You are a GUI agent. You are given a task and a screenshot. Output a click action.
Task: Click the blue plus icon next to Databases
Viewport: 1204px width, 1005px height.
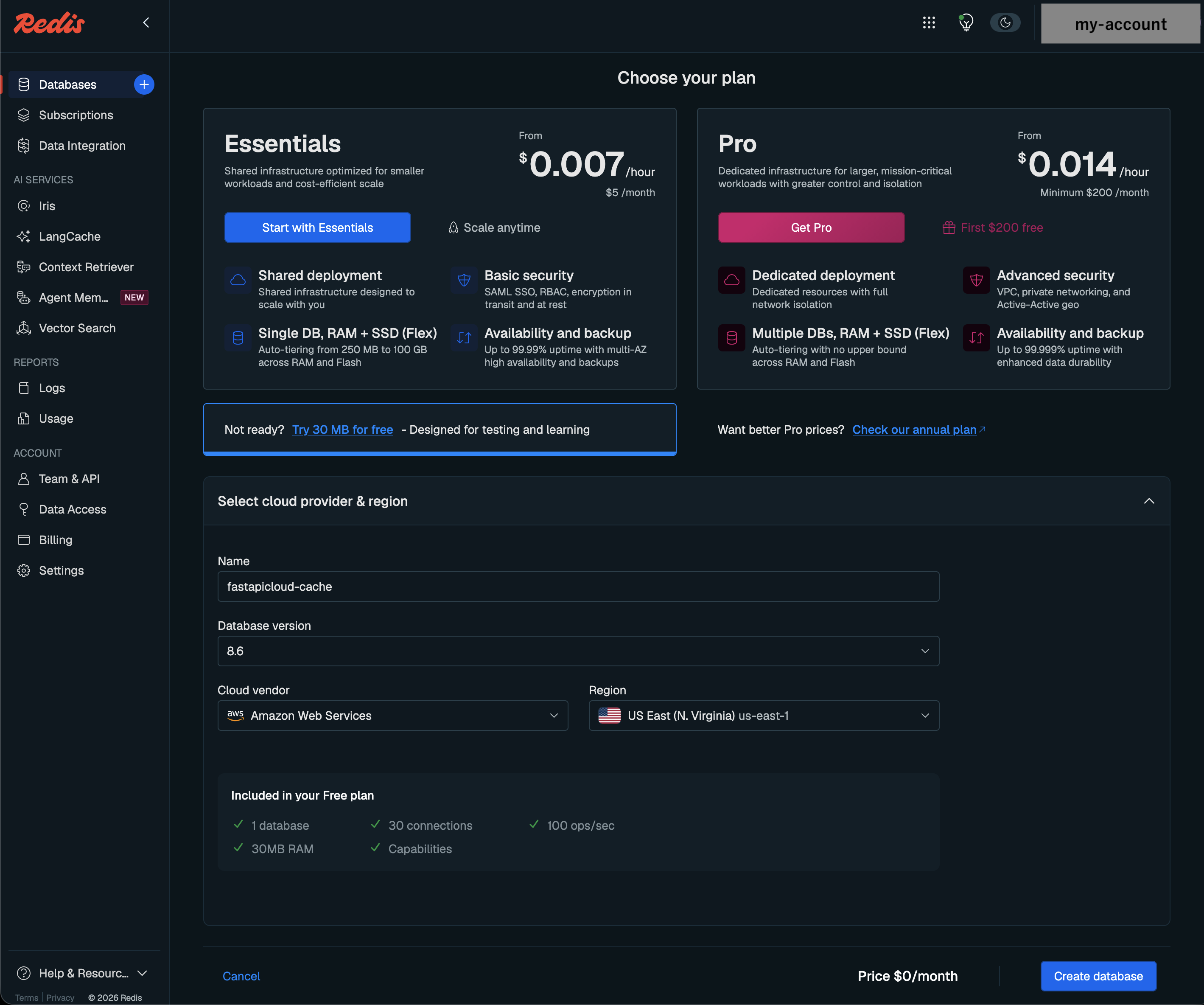144,84
